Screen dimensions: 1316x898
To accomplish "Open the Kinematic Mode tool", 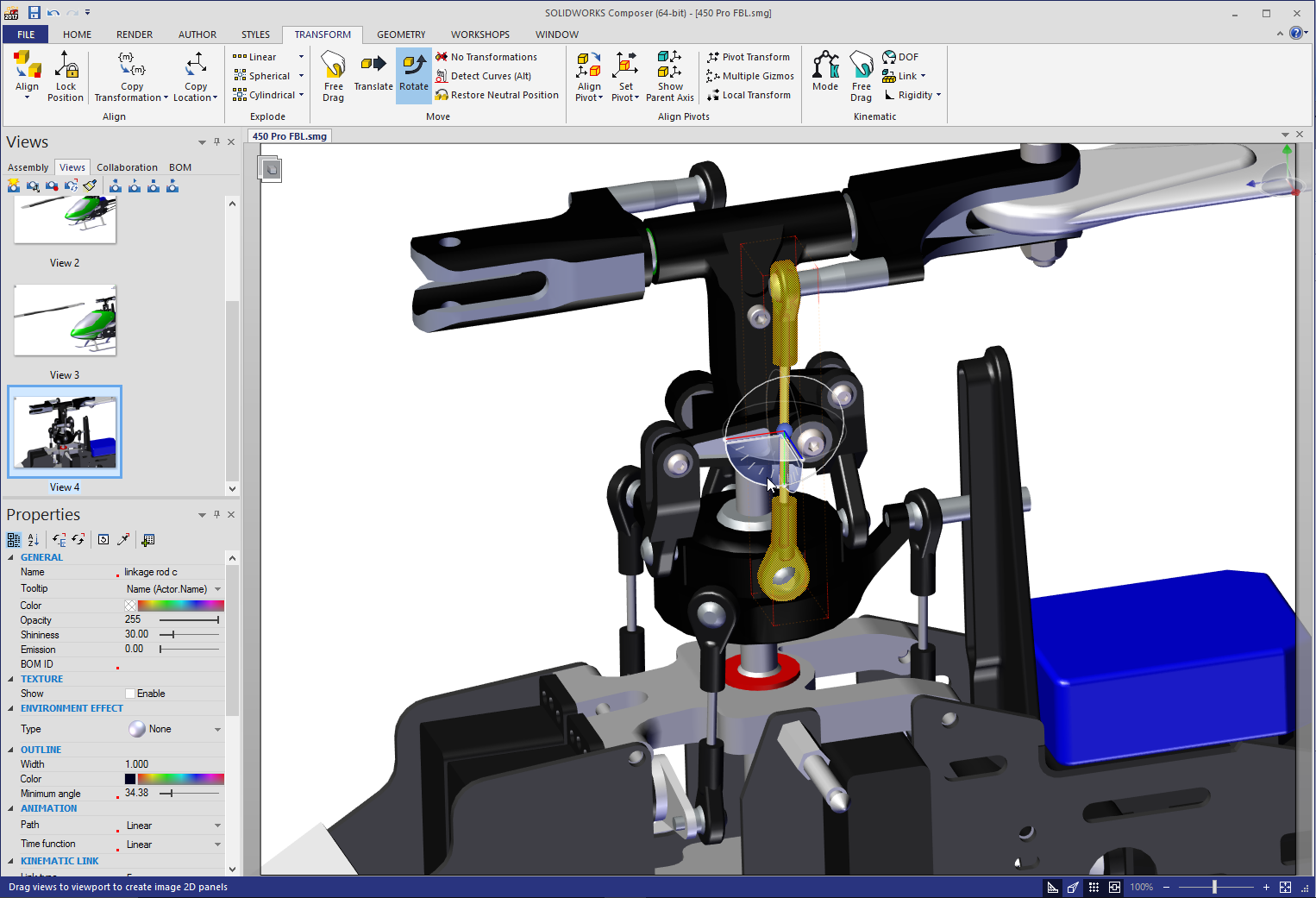I will pyautogui.click(x=824, y=72).
